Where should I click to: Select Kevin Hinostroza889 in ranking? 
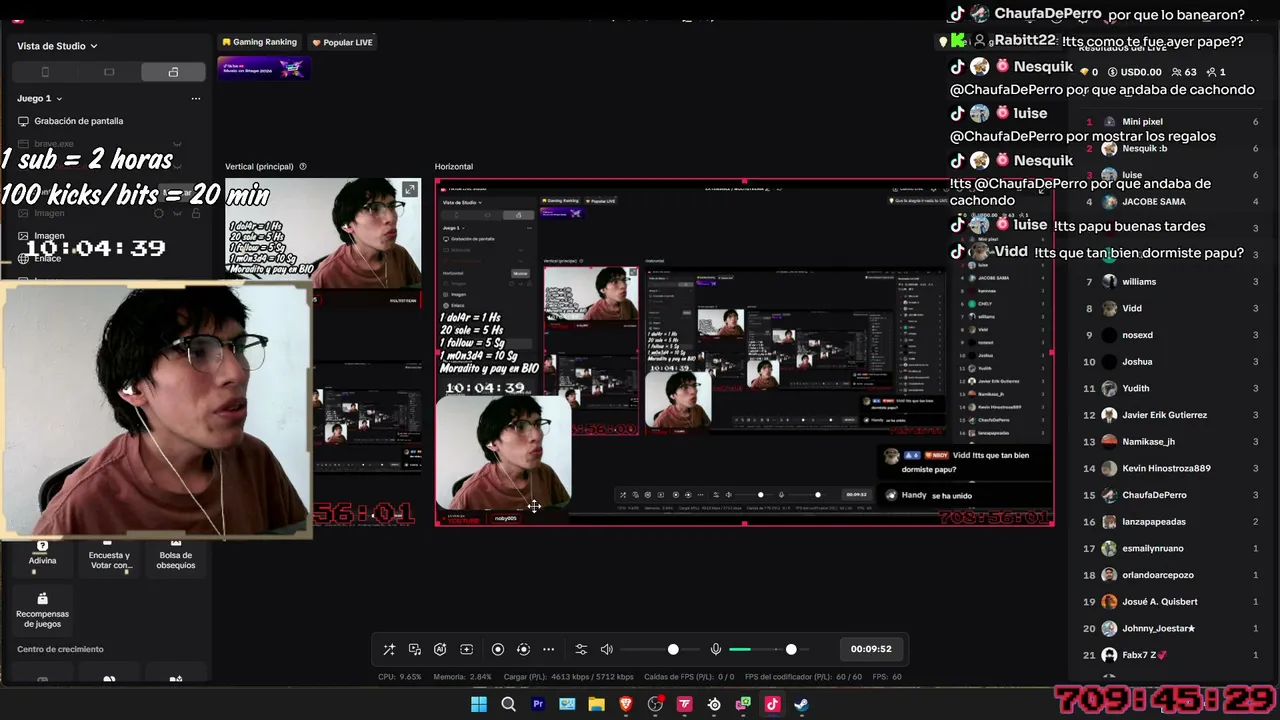(x=1172, y=468)
